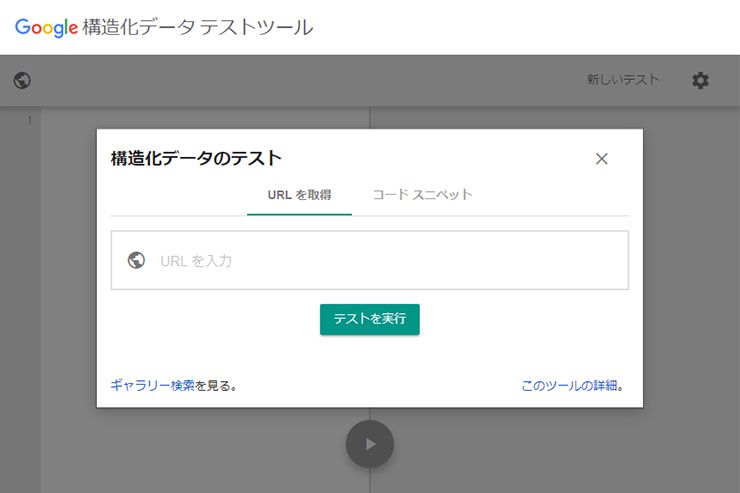740x493 pixels.
Task: Switch to the コード スニペット tab
Action: pos(422,195)
